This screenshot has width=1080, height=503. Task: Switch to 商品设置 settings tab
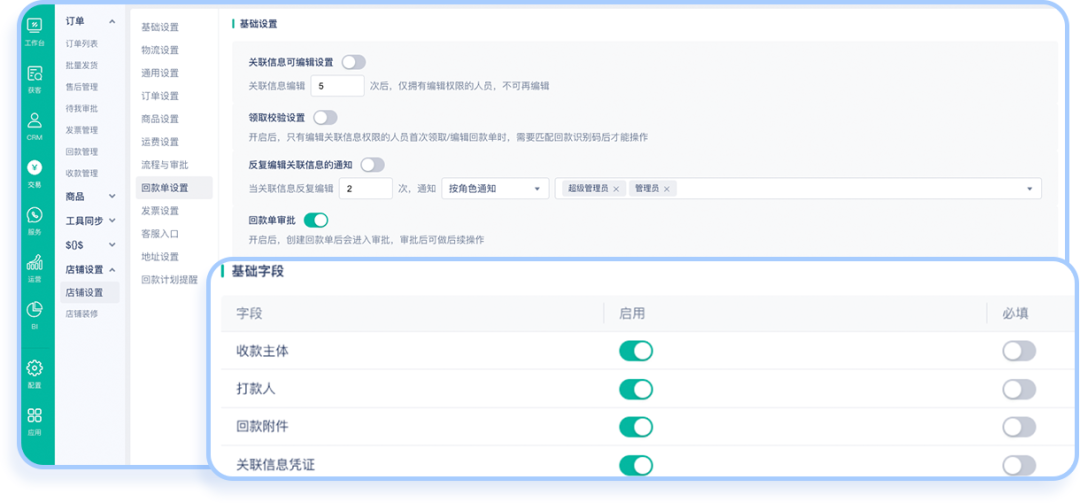[x=160, y=119]
